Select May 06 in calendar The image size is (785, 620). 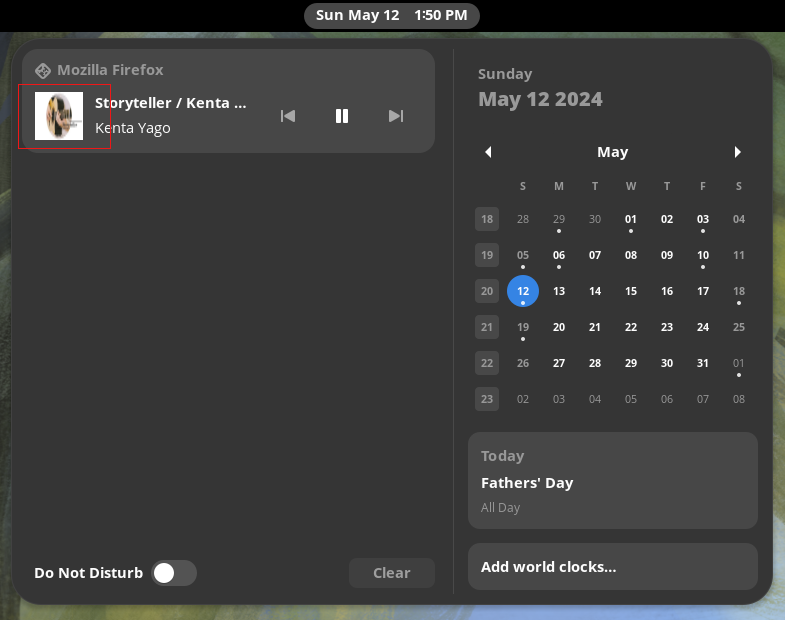tap(559, 255)
